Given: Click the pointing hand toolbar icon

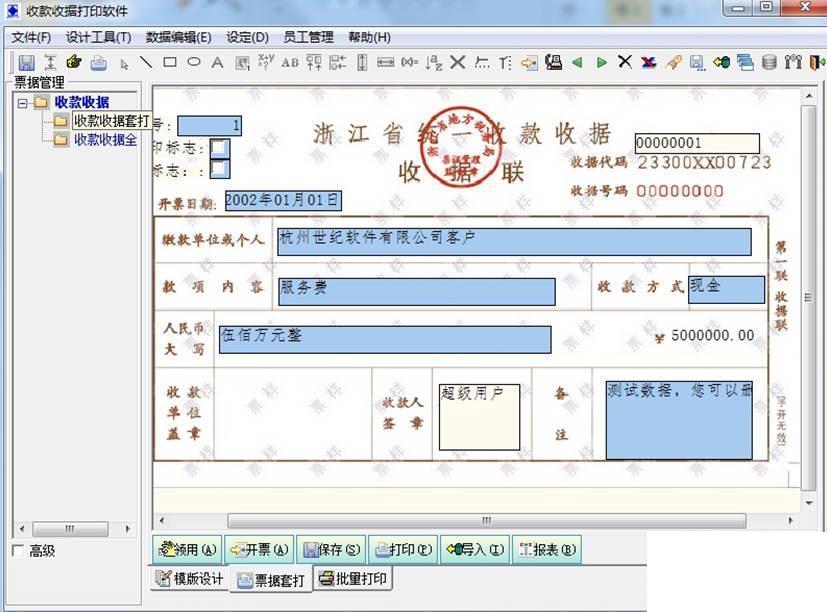Looking at the screenshot, I should tap(74, 62).
